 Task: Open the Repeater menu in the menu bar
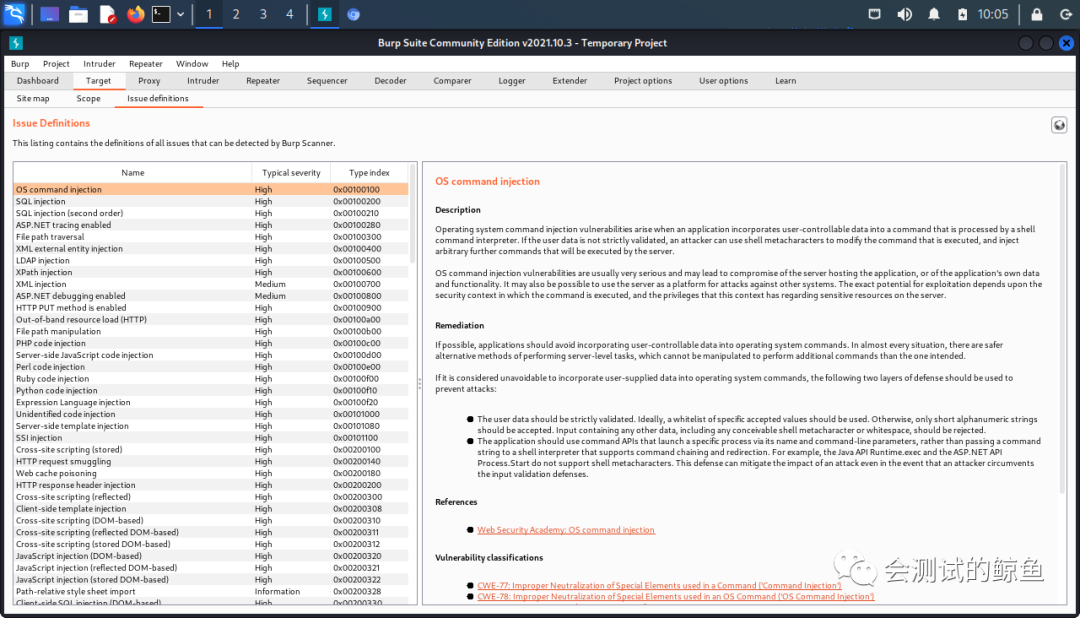145,63
